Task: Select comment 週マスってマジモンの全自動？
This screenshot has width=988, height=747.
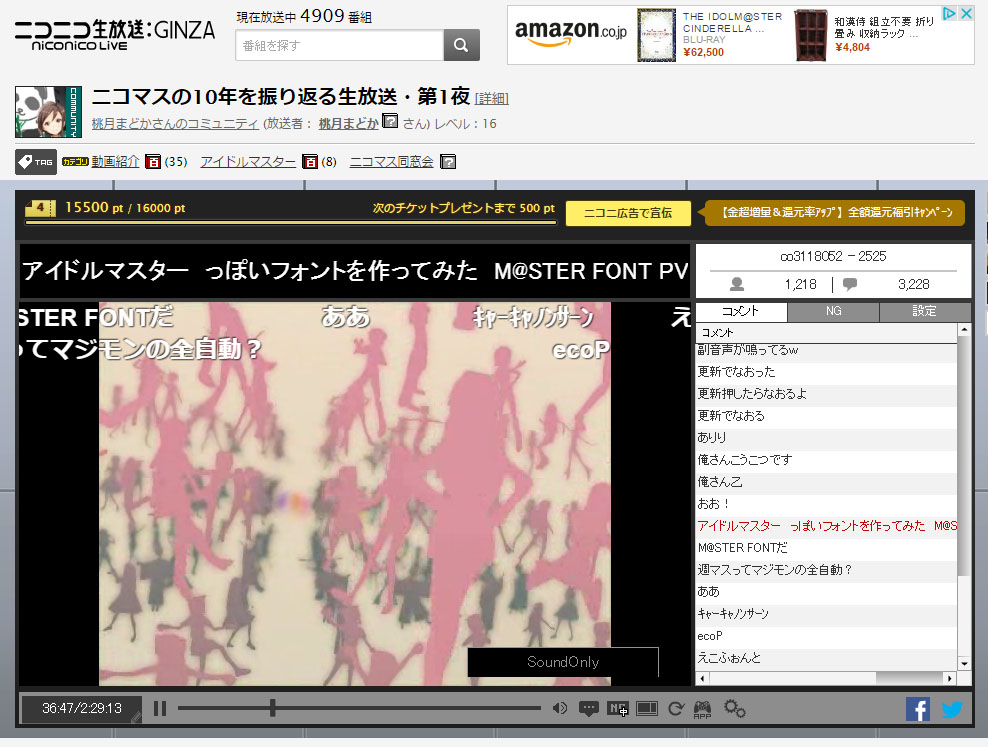Action: (x=827, y=569)
